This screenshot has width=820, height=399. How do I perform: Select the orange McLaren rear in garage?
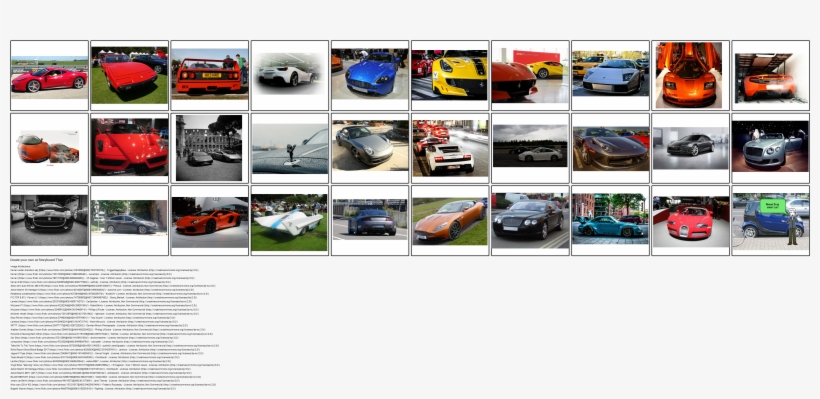[771, 77]
